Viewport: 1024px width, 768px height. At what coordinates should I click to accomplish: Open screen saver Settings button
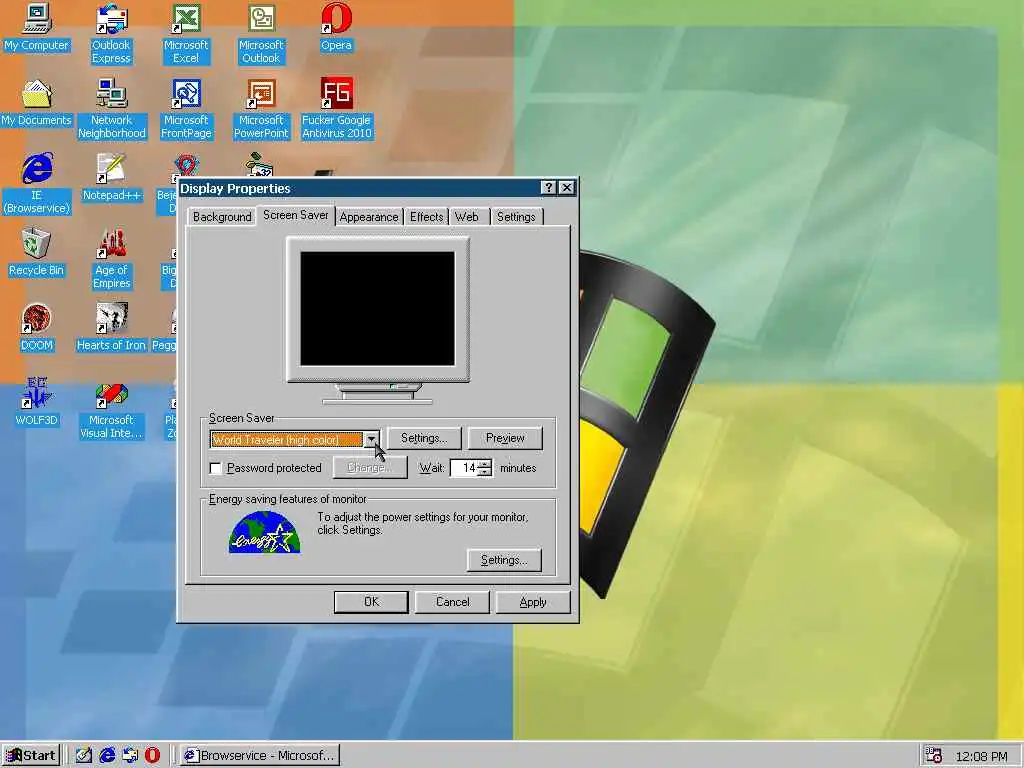pos(424,438)
